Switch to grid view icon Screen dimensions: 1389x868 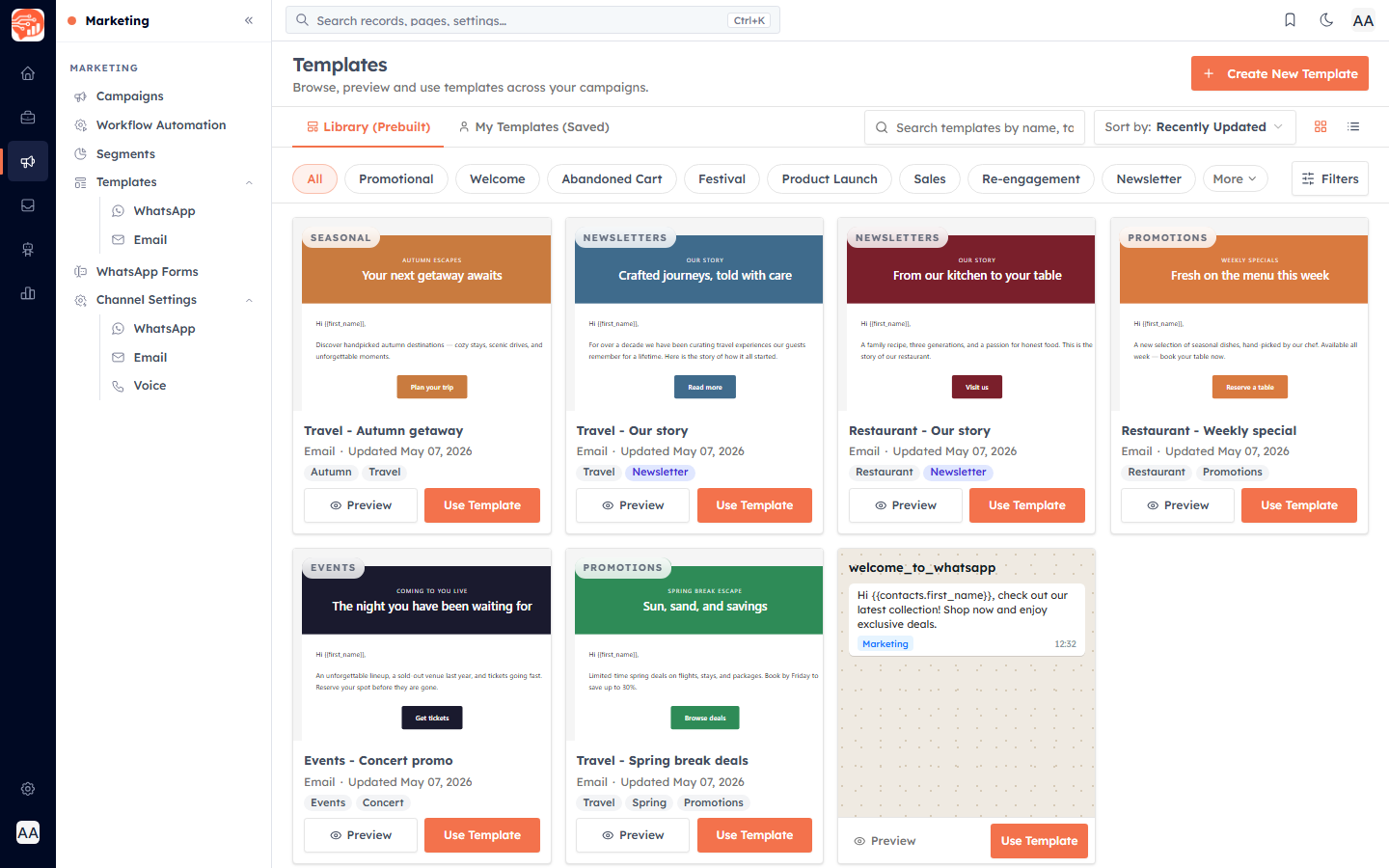(x=1321, y=126)
